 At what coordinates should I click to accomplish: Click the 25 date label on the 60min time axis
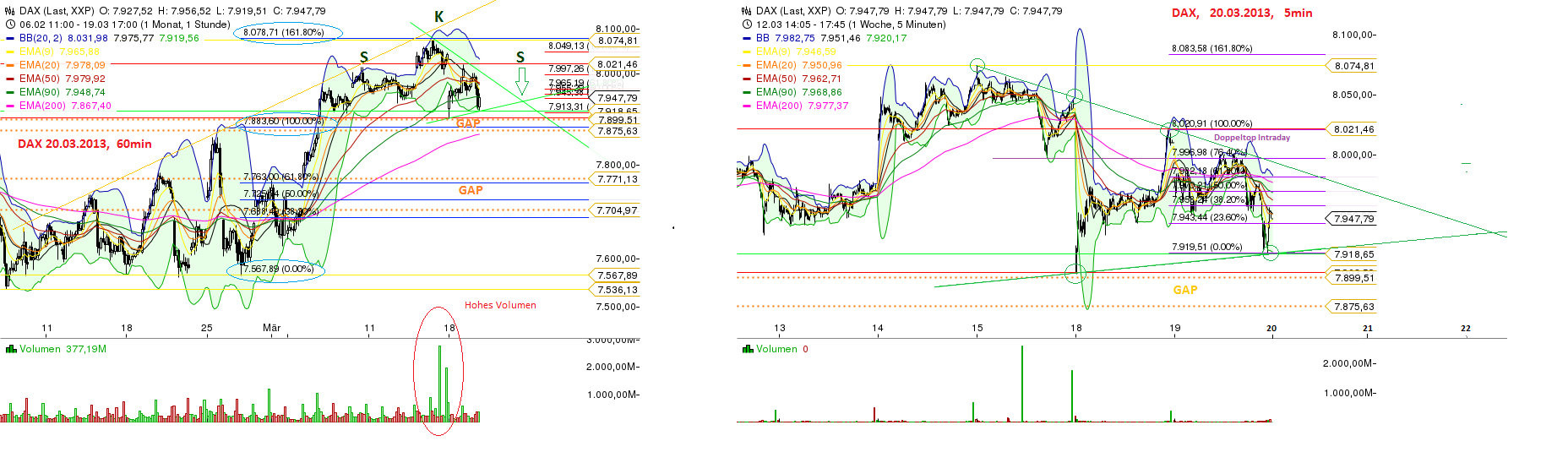[x=207, y=328]
